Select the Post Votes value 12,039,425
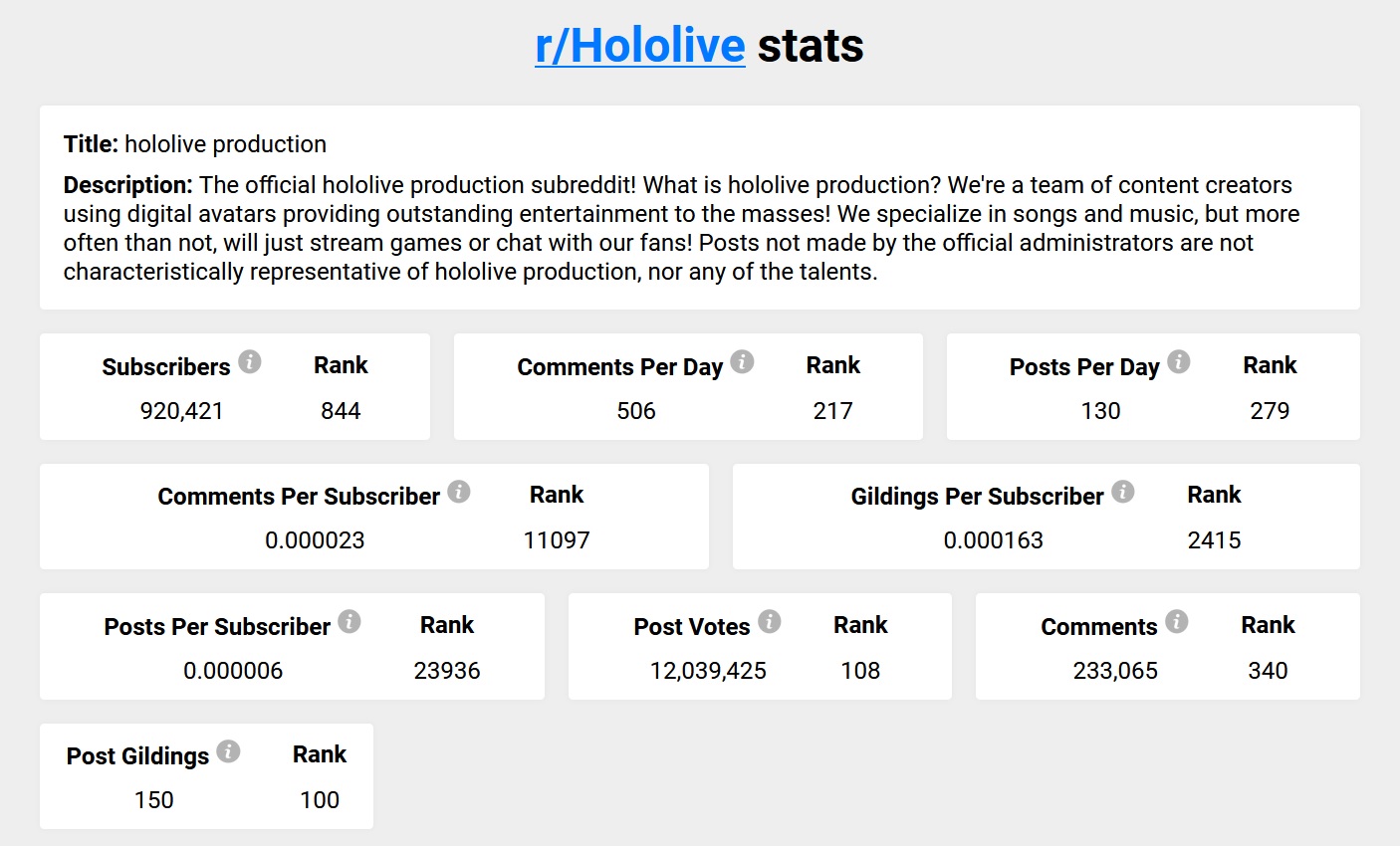 point(708,671)
